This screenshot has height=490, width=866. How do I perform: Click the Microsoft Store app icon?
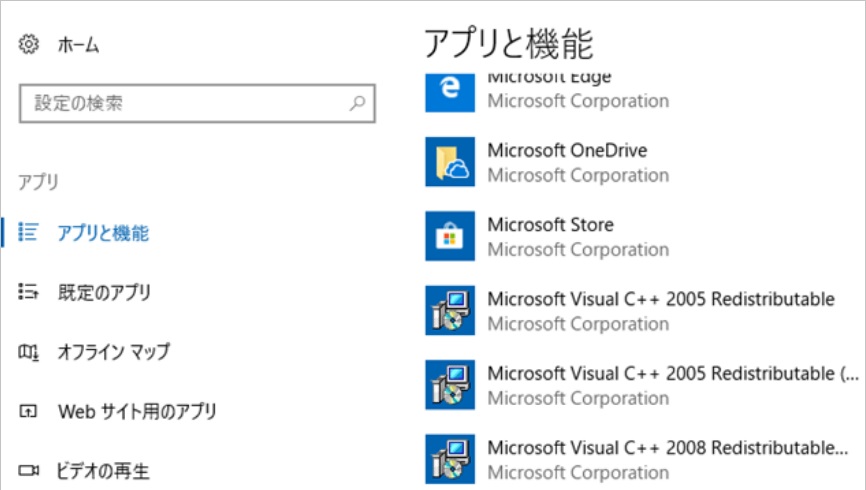click(x=450, y=236)
